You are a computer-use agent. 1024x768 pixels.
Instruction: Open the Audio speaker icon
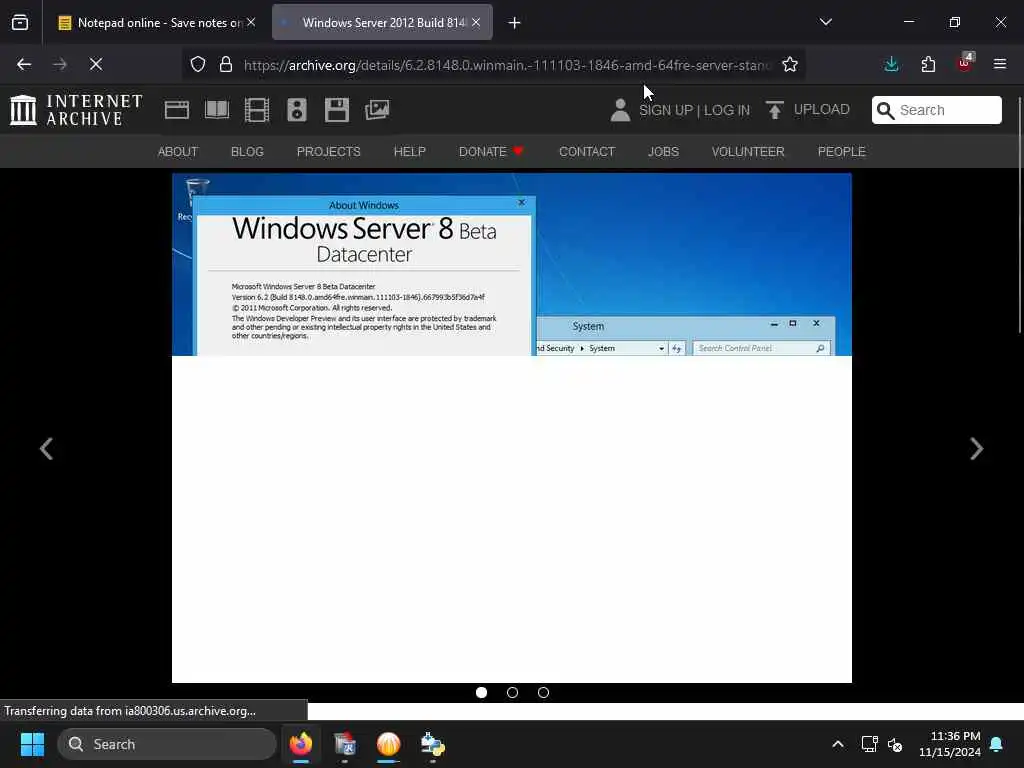(x=296, y=110)
